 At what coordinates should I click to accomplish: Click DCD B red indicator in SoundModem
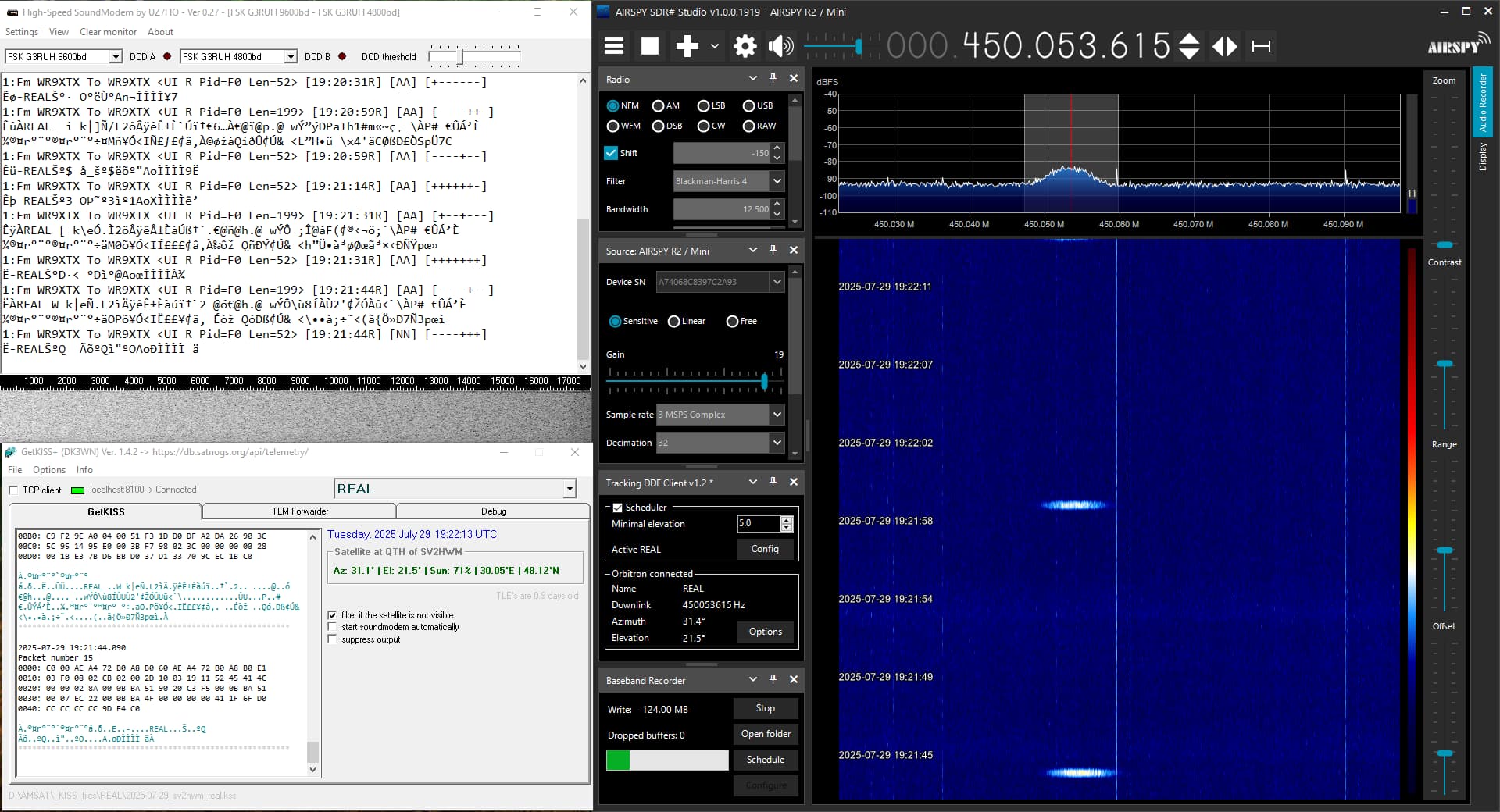[342, 56]
